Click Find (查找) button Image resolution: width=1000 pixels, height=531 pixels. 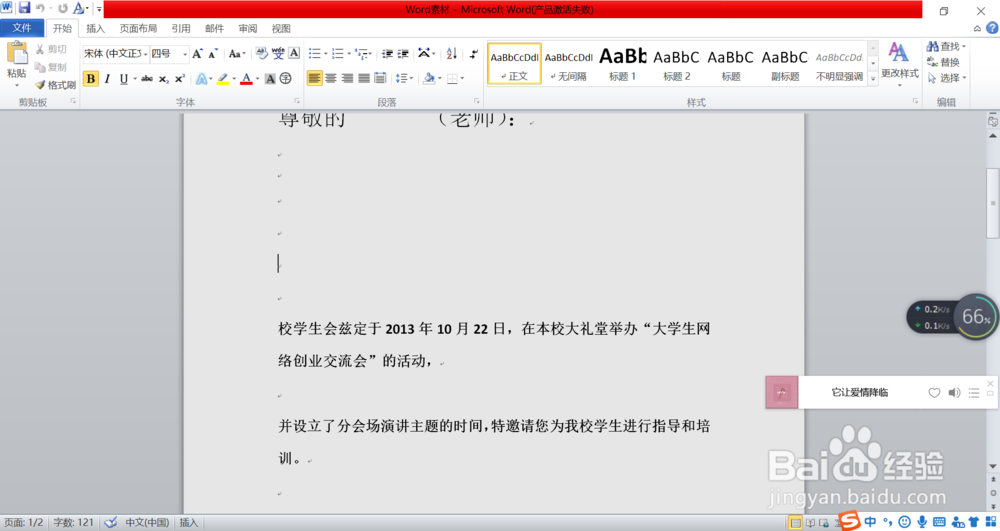pos(945,47)
